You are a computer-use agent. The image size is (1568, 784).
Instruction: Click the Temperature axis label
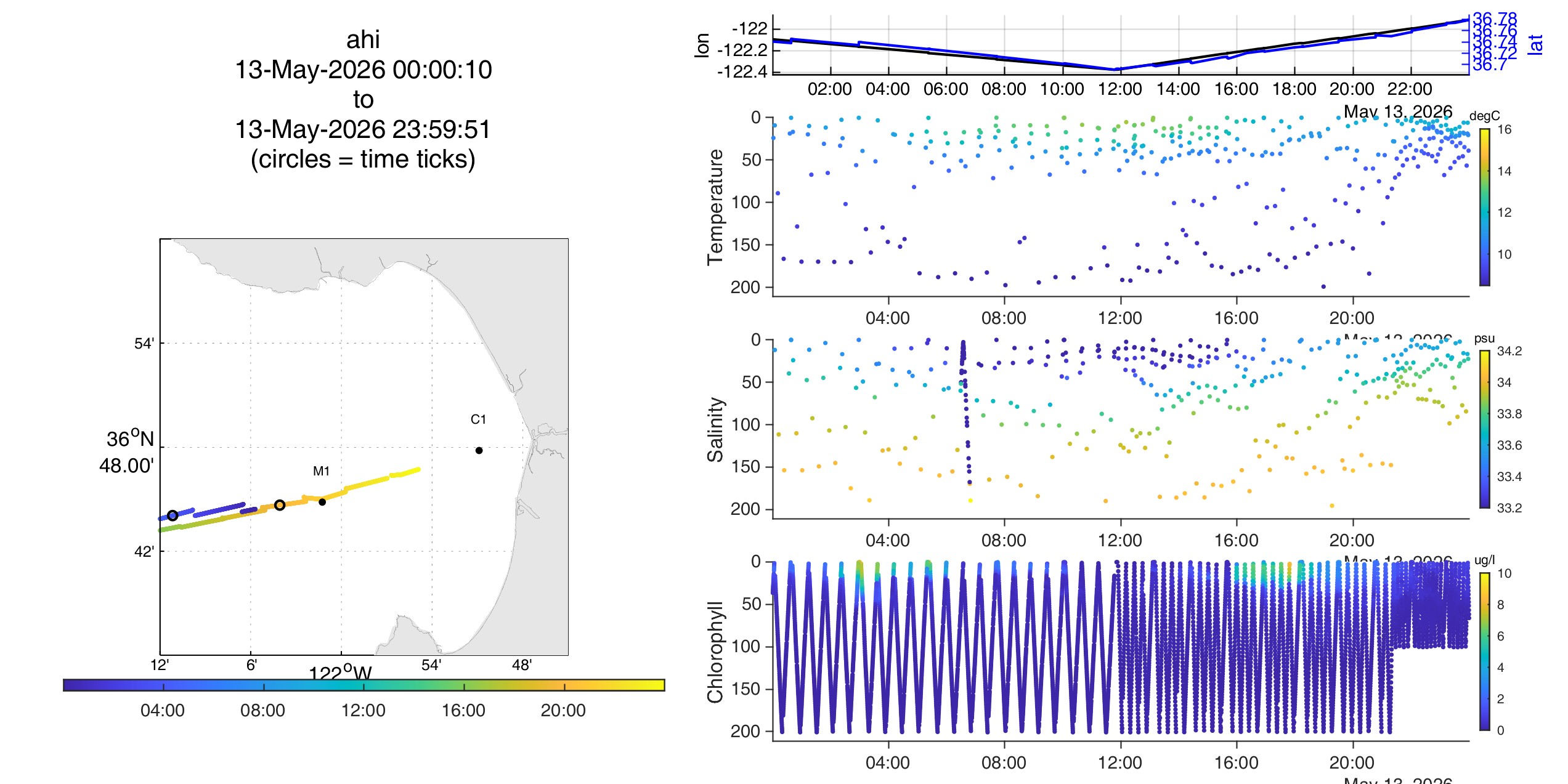point(715,207)
